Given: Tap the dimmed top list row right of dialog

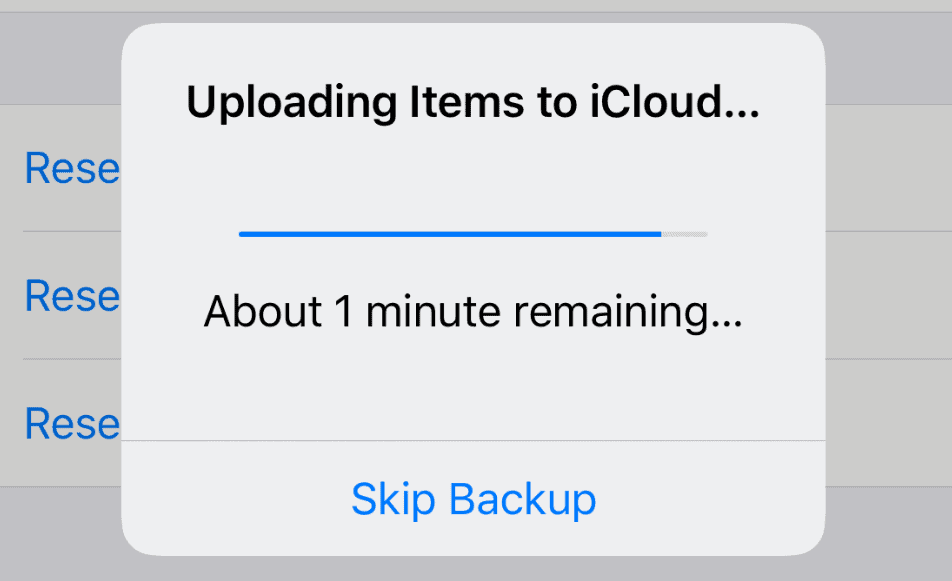Looking at the screenshot, I should coord(888,168).
